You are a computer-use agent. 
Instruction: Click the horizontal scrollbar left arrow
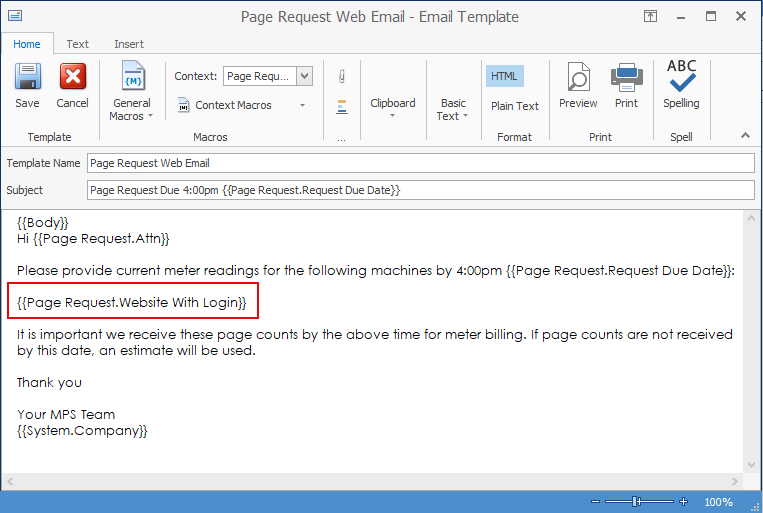pos(10,481)
